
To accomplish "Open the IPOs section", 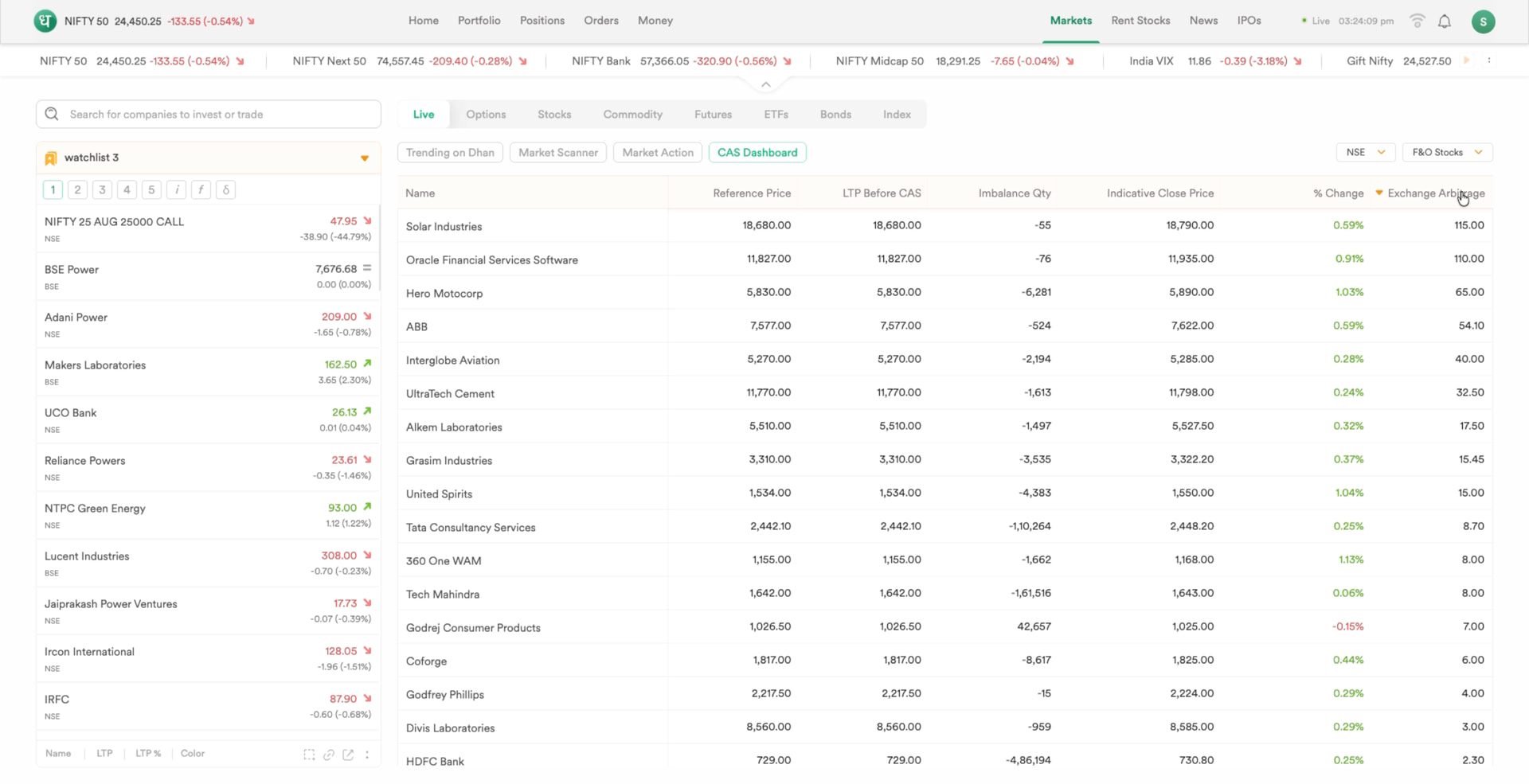I will point(1249,21).
